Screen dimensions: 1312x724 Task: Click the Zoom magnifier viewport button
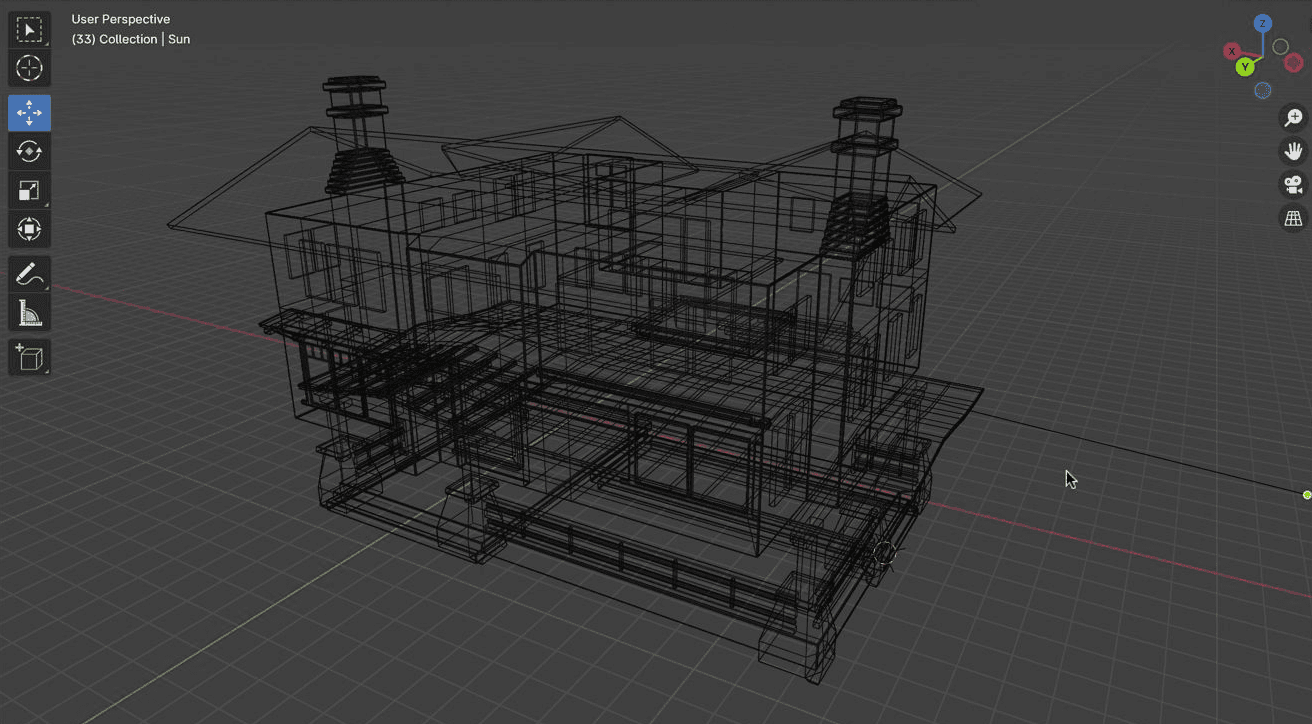tap(1294, 118)
